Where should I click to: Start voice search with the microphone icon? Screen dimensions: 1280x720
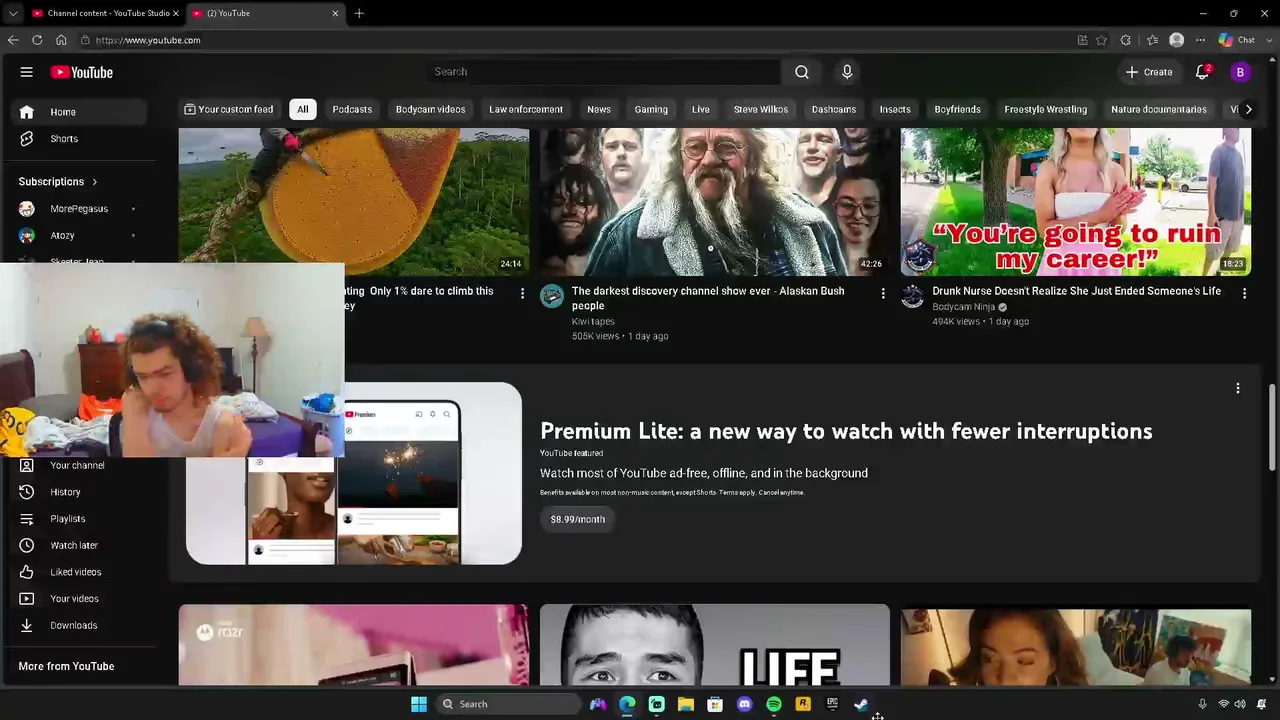point(847,72)
